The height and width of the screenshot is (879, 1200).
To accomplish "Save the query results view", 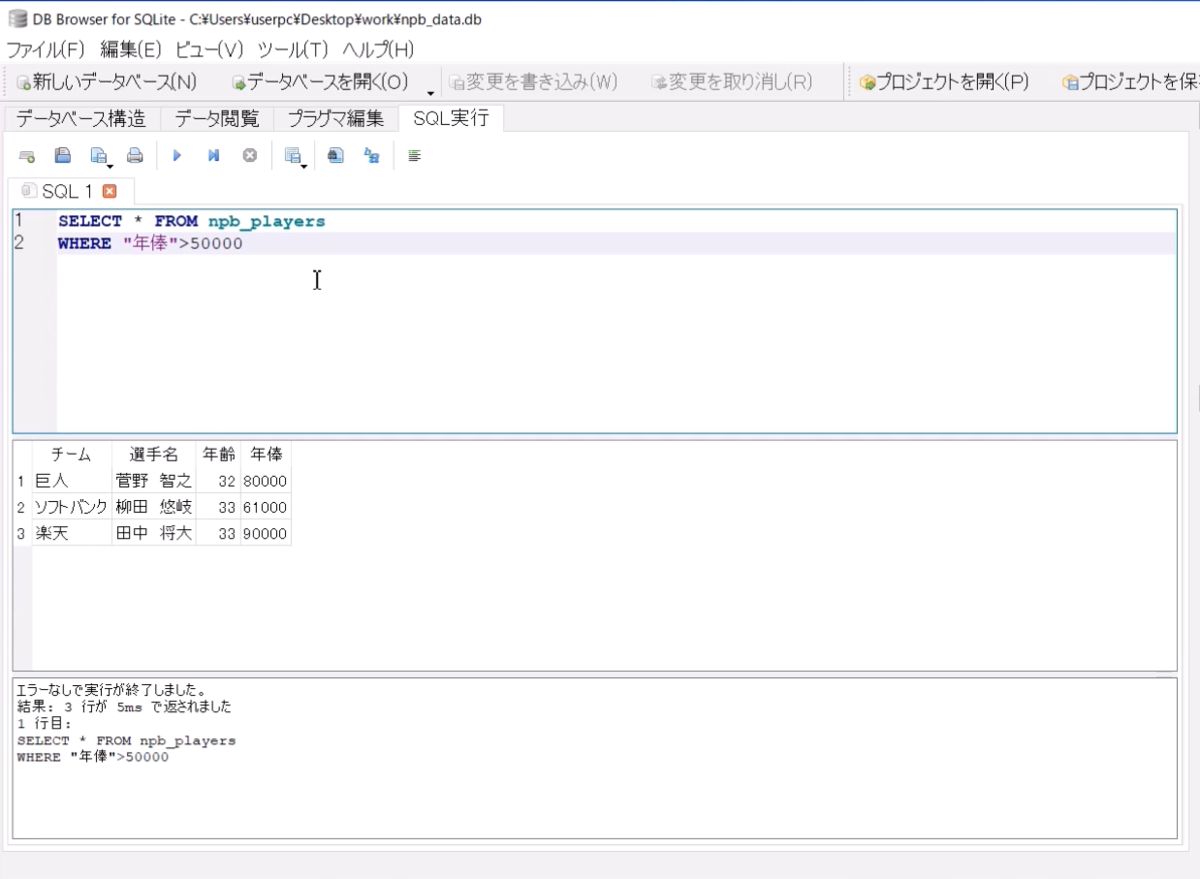I will click(289, 153).
